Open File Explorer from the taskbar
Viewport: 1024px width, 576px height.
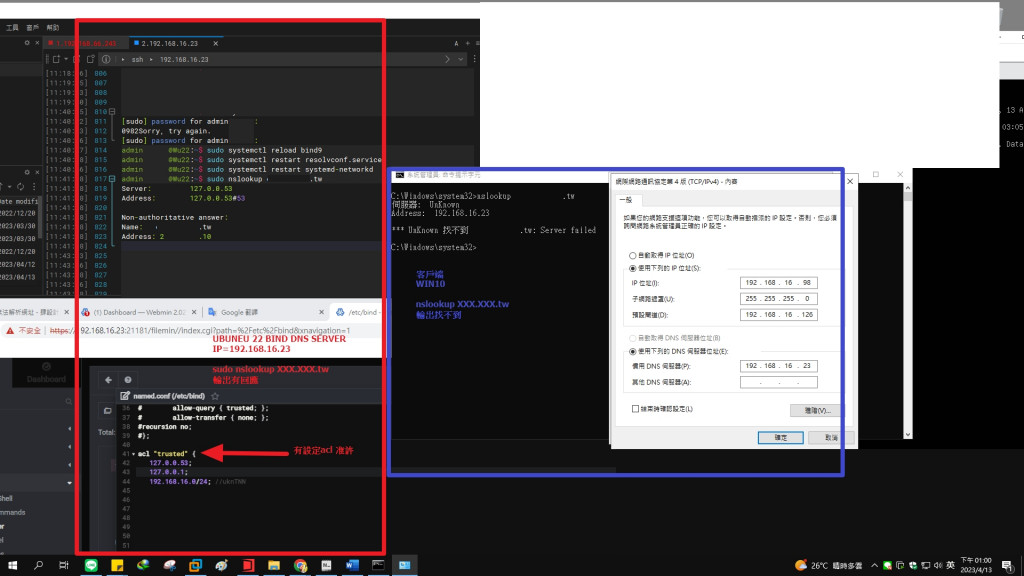click(274, 565)
